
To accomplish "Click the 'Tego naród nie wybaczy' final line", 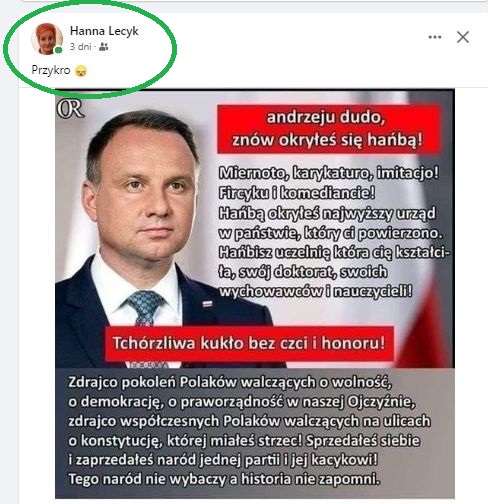I will [x=224, y=479].
